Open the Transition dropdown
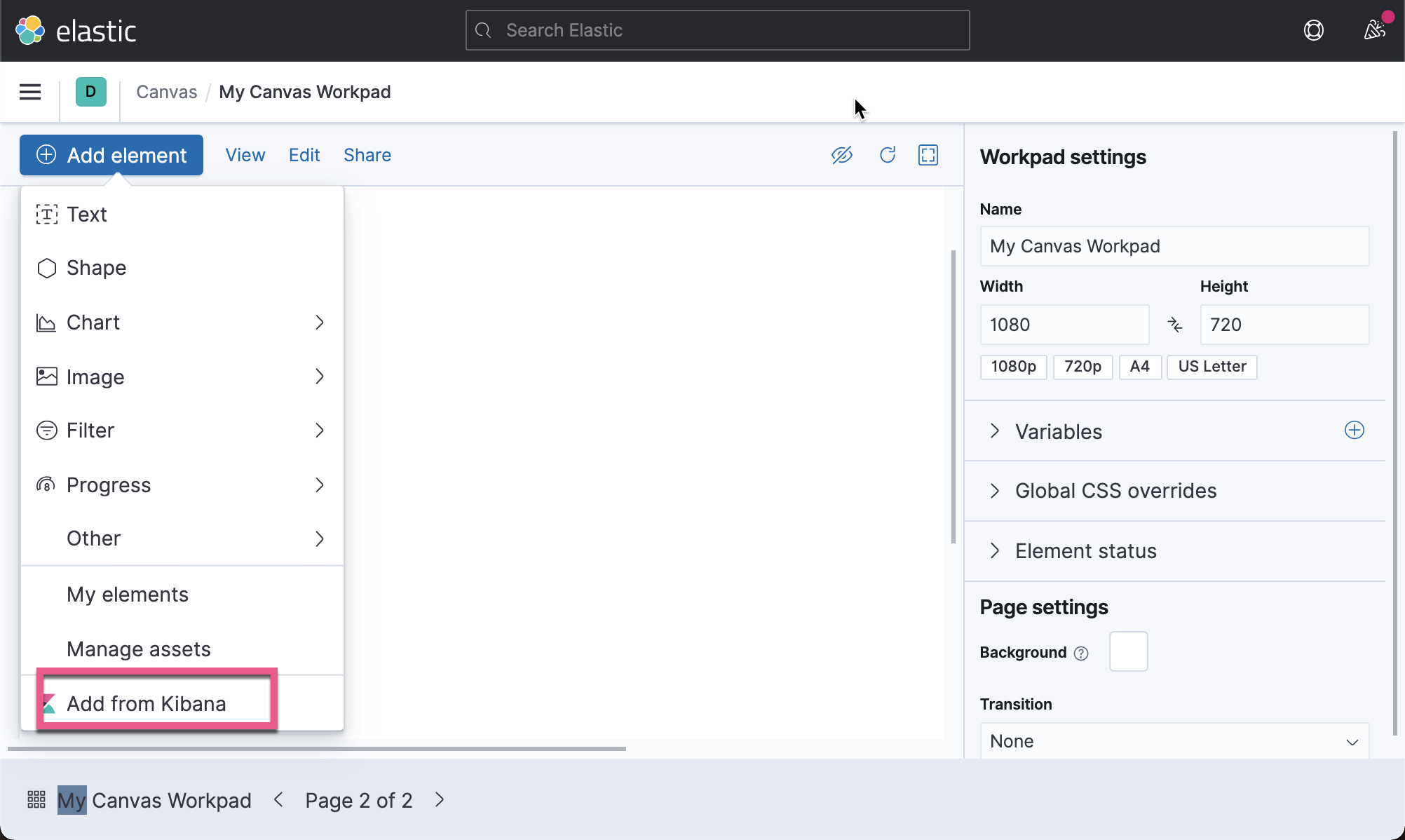The image size is (1405, 840). 1174,740
